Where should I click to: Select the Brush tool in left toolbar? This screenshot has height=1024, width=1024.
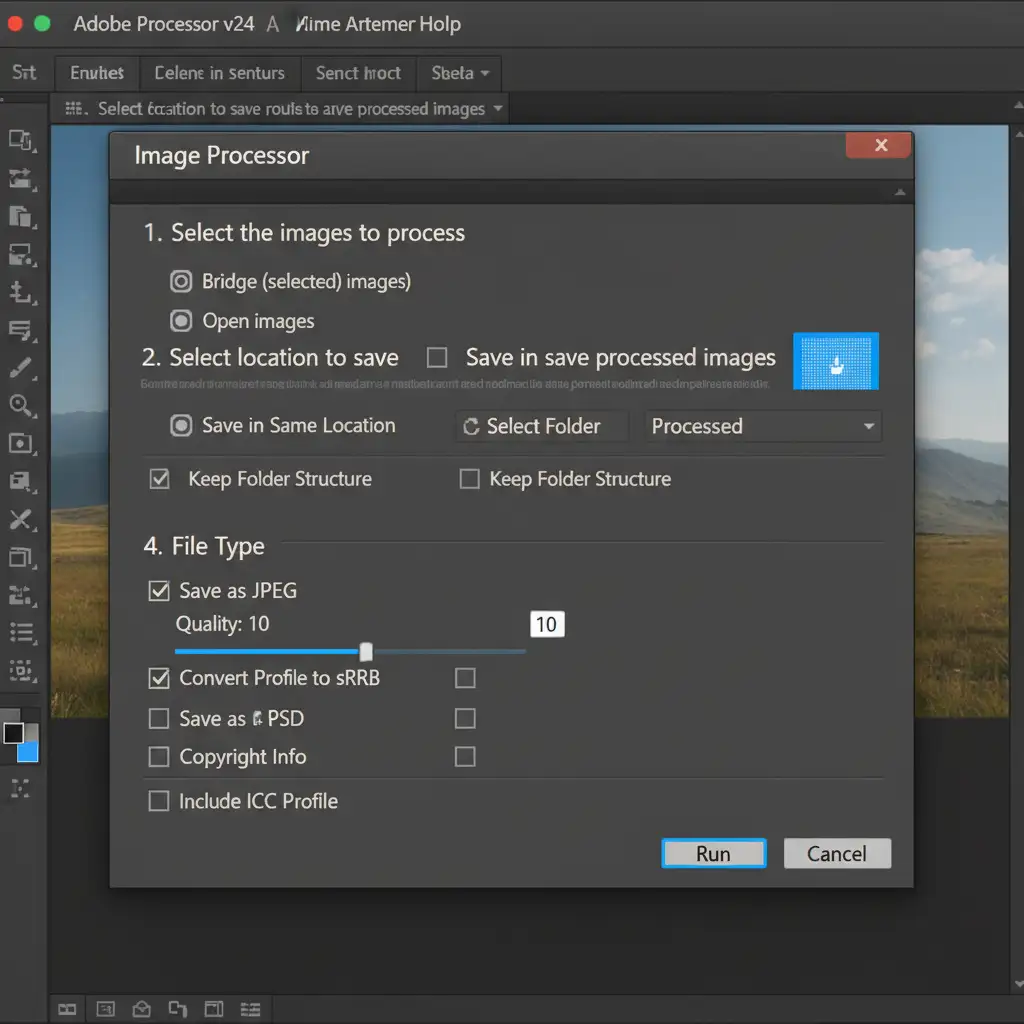tap(21, 369)
